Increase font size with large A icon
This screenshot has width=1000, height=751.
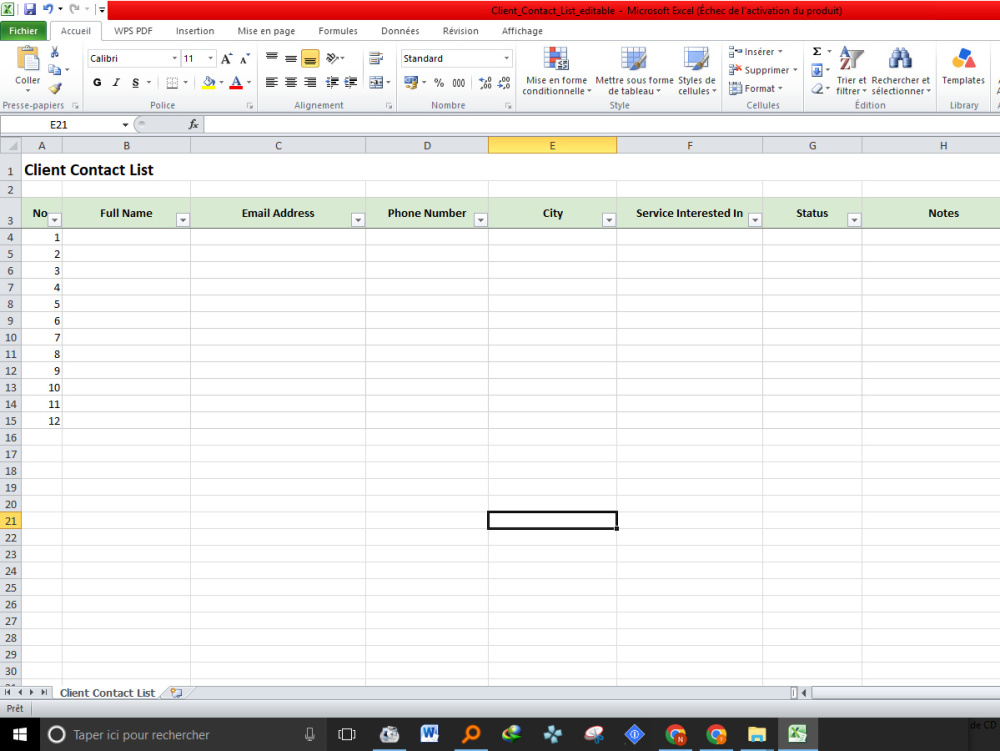(x=226, y=59)
